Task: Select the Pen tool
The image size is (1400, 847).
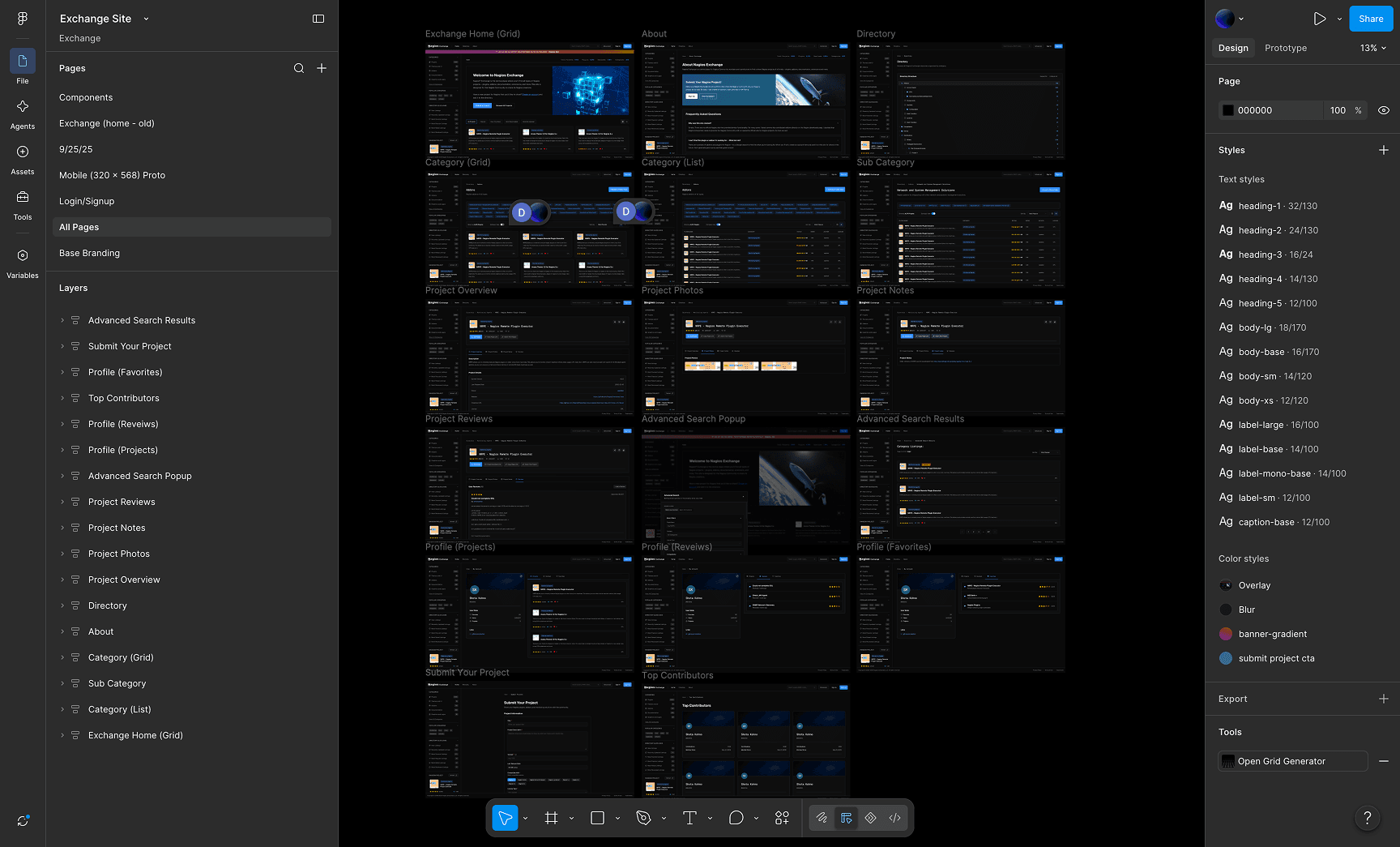Action: tap(644, 818)
